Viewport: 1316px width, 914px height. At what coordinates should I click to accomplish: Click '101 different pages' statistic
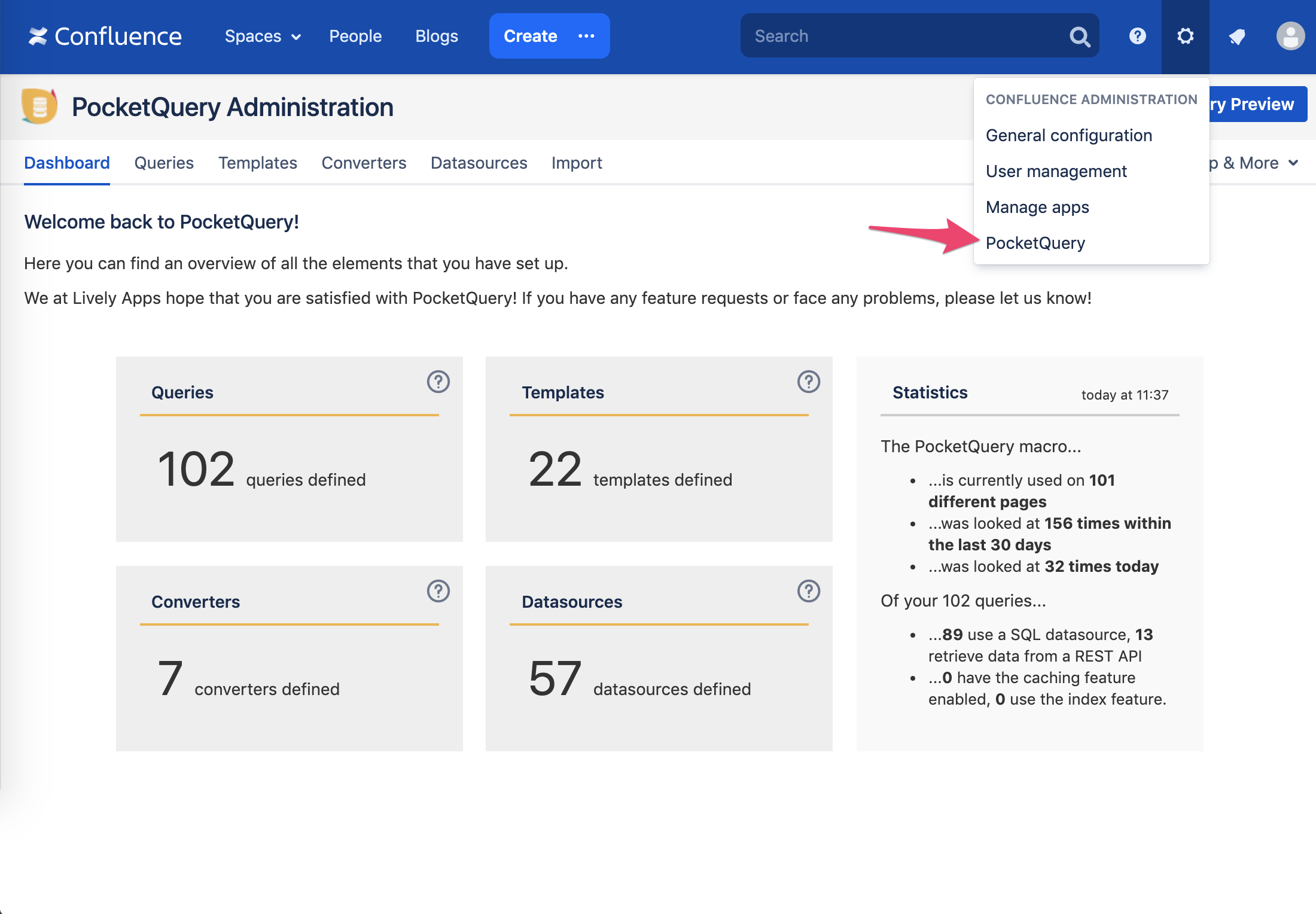click(1022, 491)
